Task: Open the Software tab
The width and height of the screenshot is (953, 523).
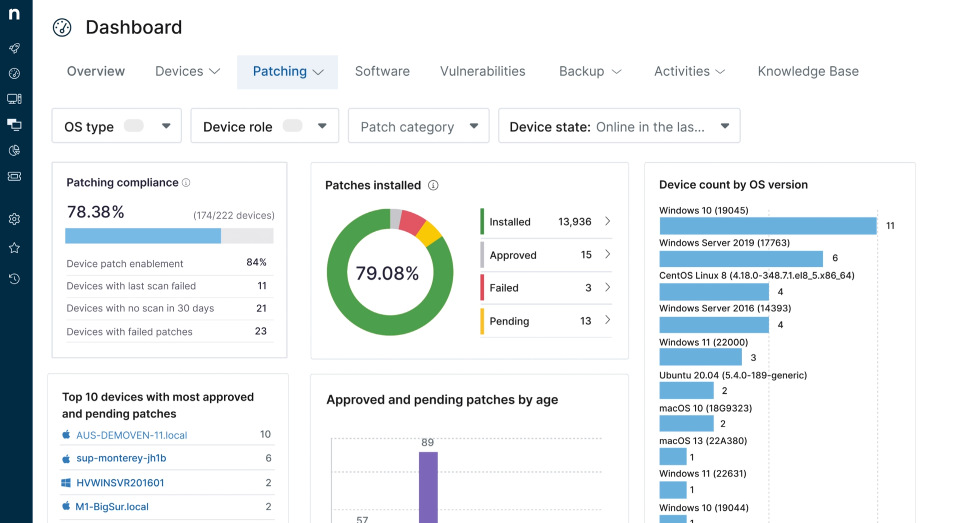Action: (382, 72)
